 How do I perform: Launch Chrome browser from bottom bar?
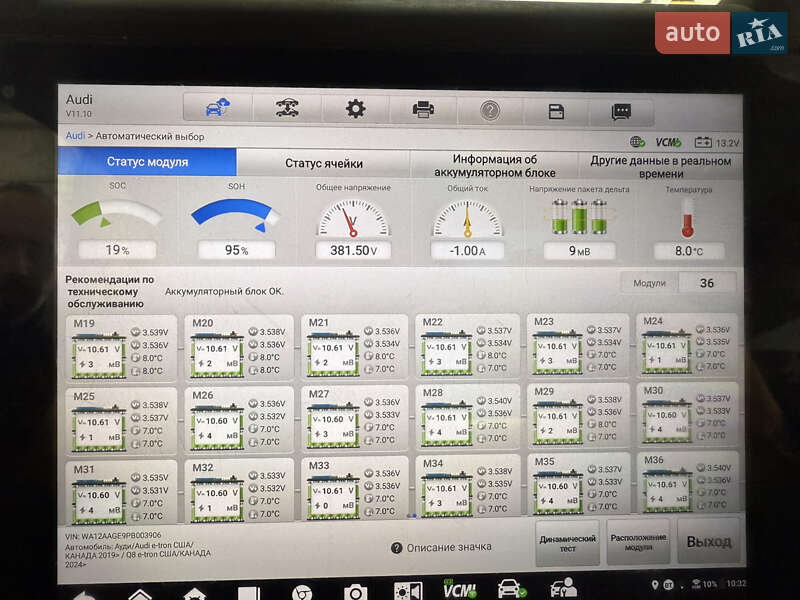click(300, 591)
